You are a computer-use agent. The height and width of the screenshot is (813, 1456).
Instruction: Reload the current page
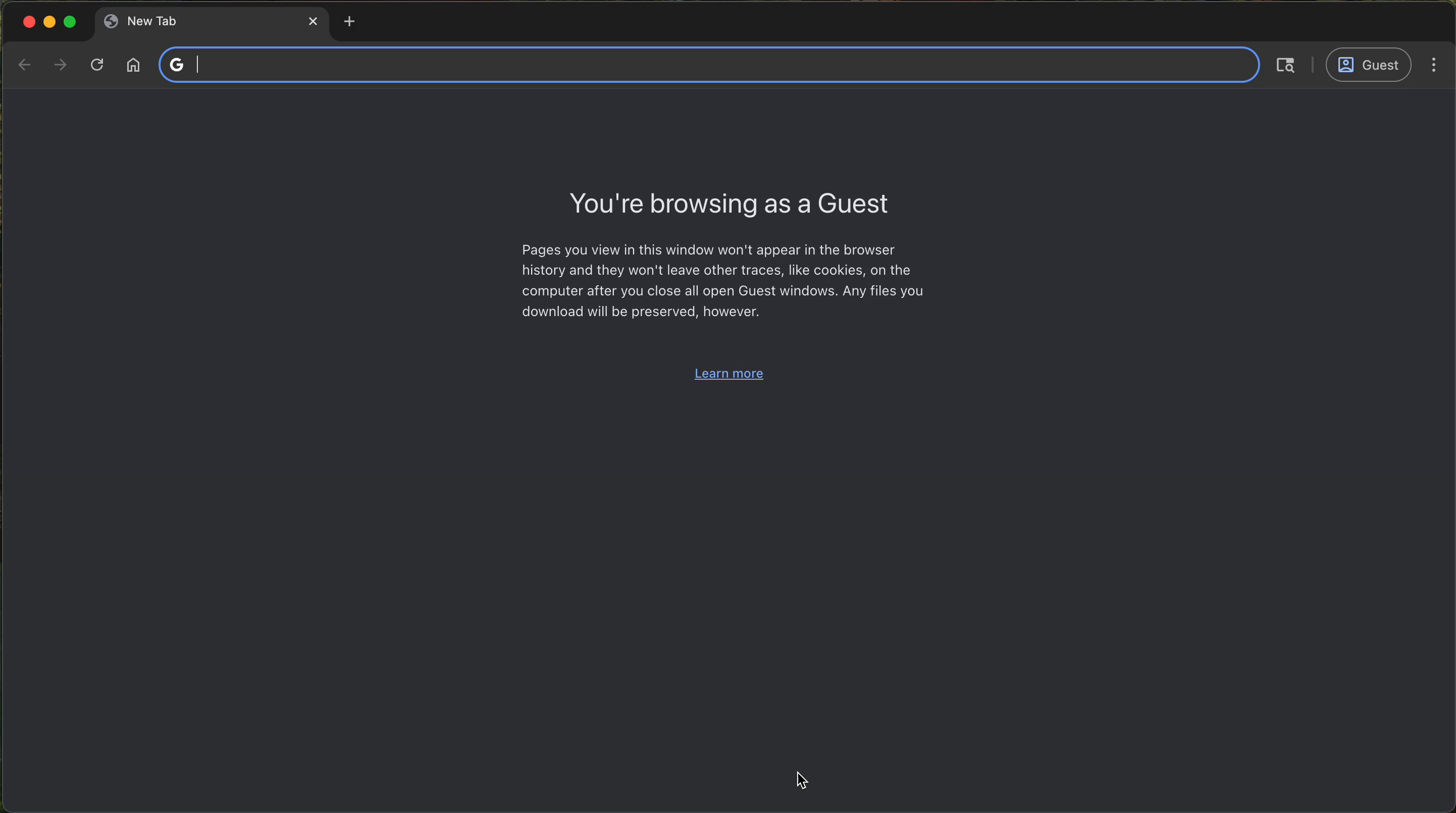(97, 65)
